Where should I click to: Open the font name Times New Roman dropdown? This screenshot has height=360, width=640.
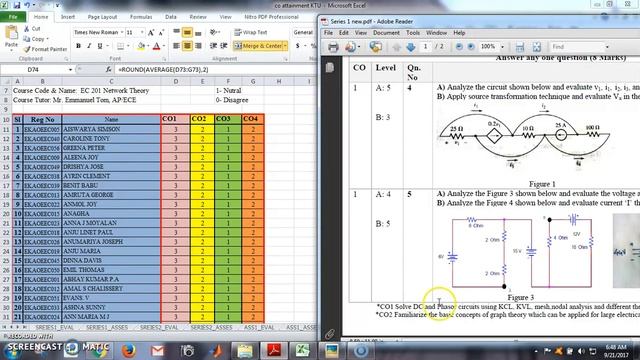122,32
